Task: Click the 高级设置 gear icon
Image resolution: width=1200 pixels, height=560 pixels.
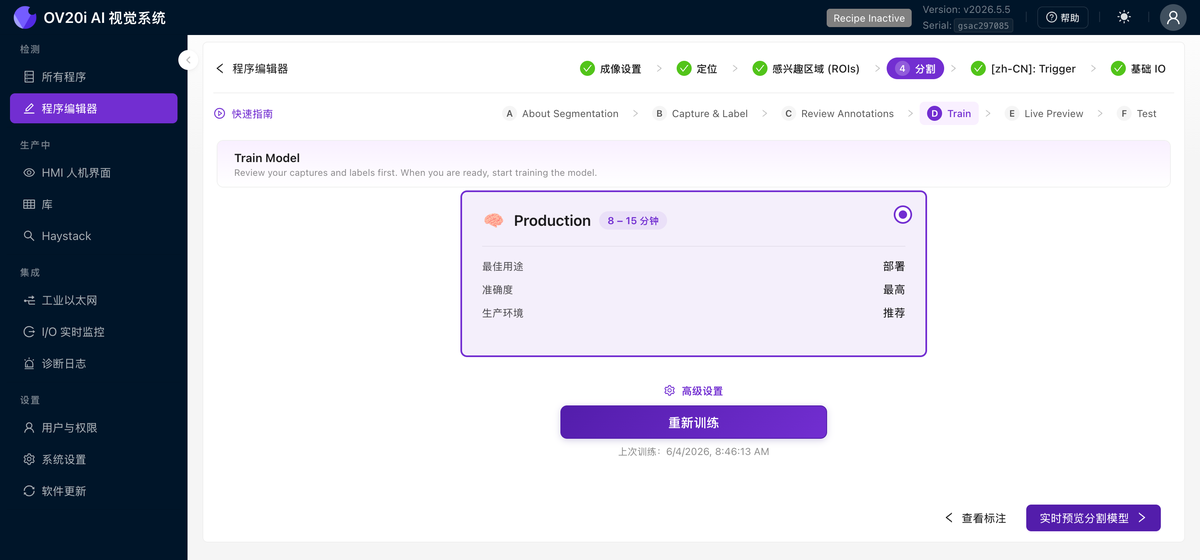Action: click(670, 391)
